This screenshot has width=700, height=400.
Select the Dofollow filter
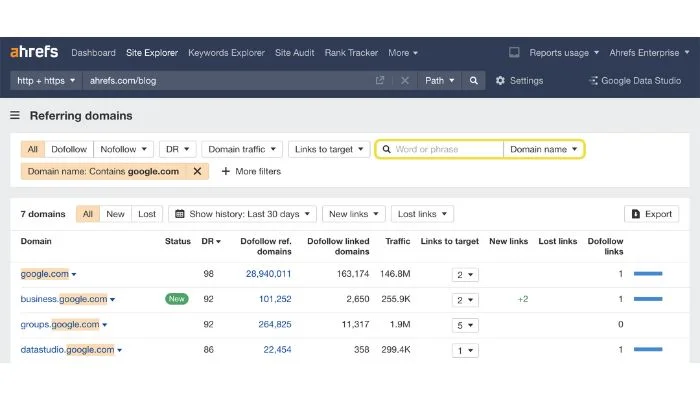[x=69, y=149]
